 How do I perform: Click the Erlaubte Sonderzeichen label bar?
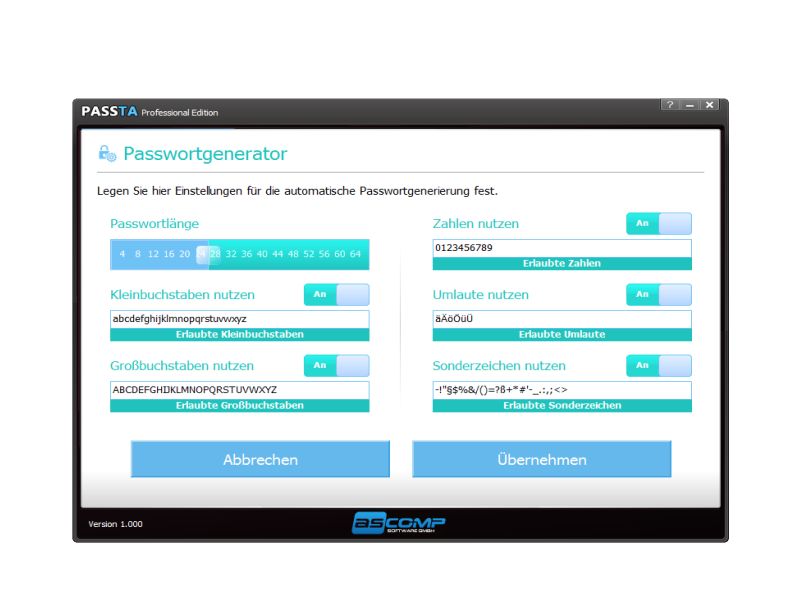pos(562,405)
